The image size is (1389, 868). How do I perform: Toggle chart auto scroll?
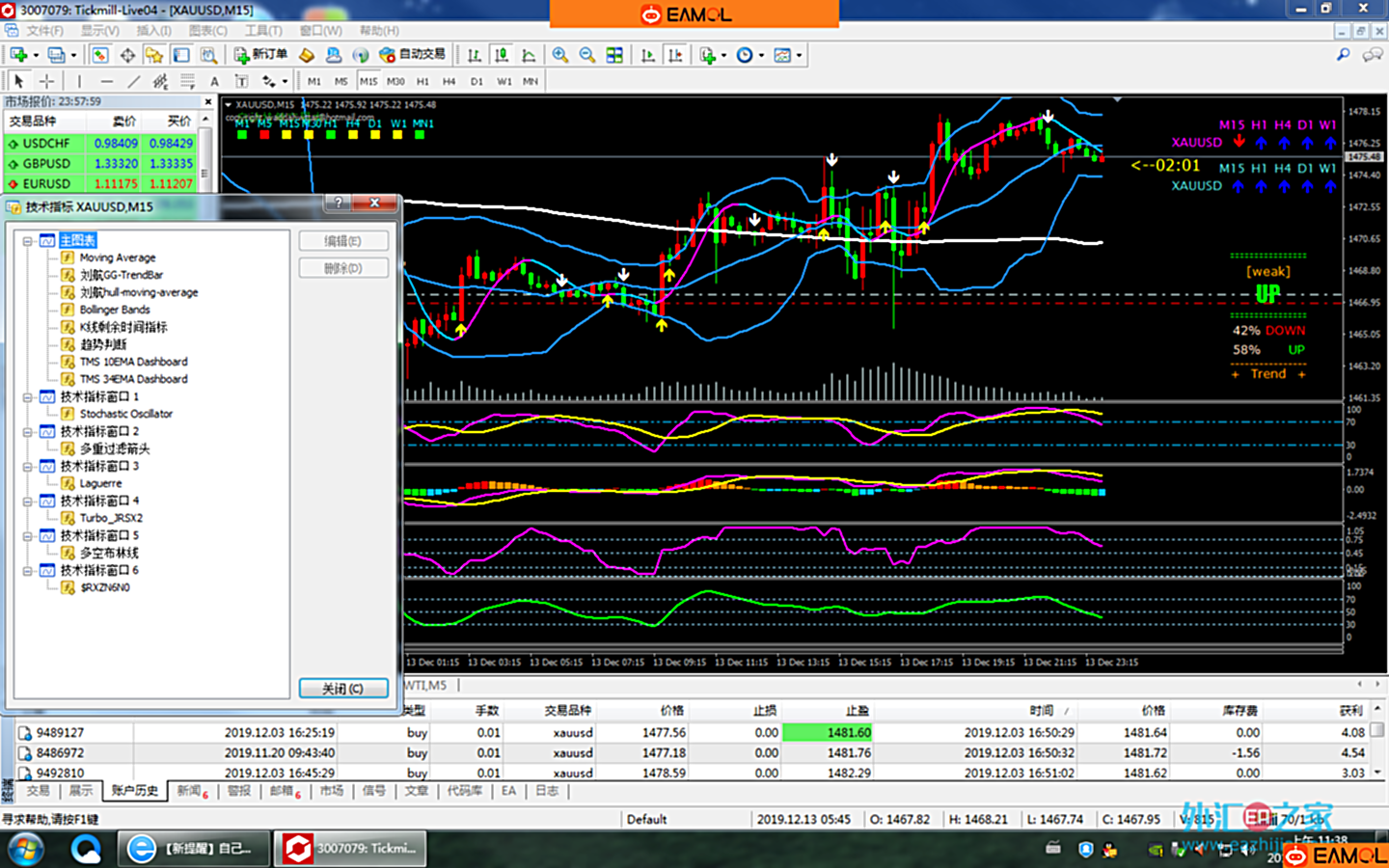(x=648, y=55)
